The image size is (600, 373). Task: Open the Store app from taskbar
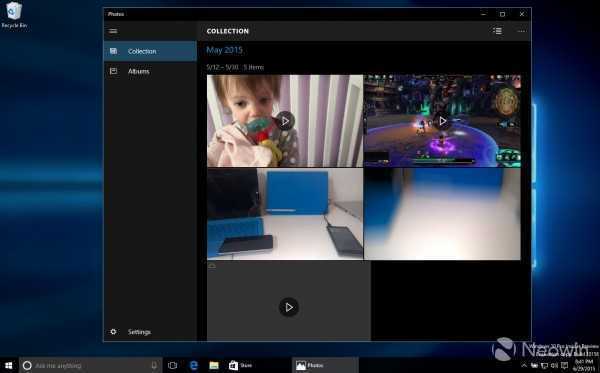pos(241,366)
